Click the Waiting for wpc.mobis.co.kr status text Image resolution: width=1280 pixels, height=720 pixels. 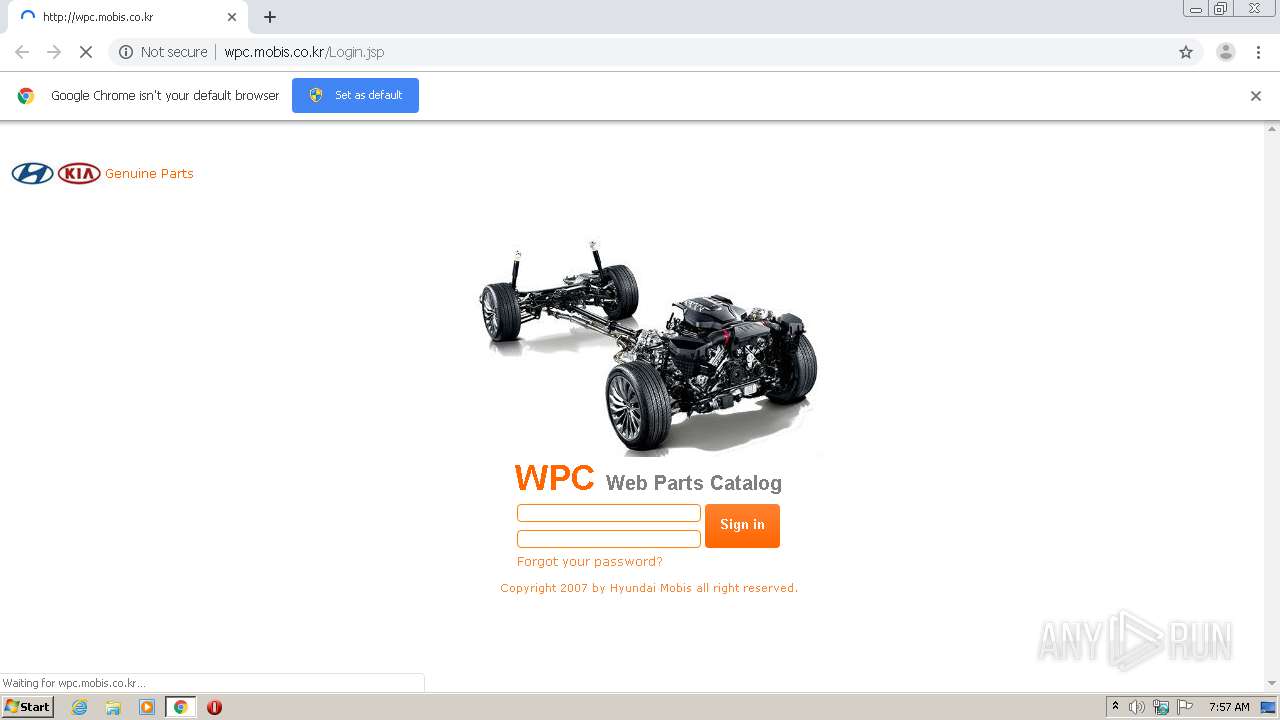point(74,683)
